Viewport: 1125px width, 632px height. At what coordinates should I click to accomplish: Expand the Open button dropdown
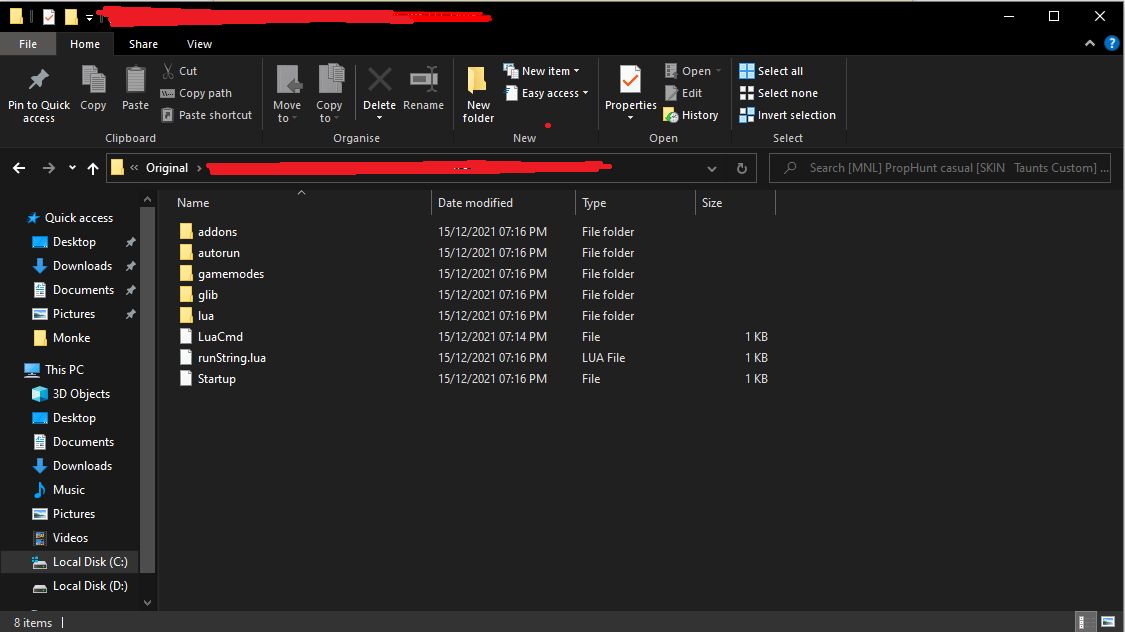coord(718,71)
